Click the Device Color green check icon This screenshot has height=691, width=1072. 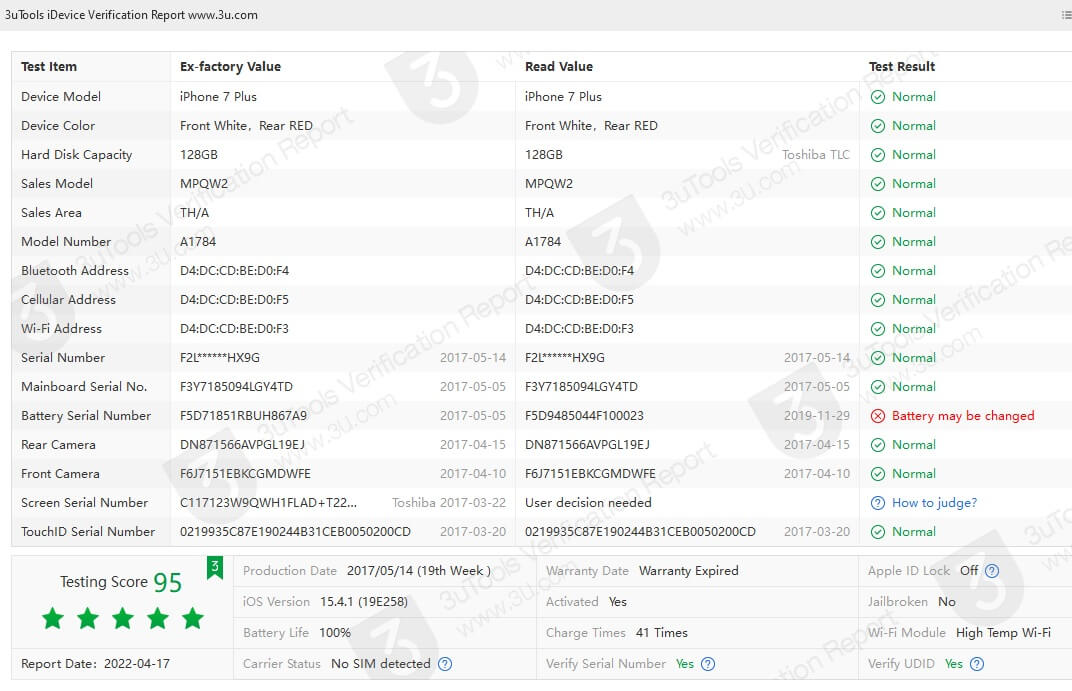878,126
